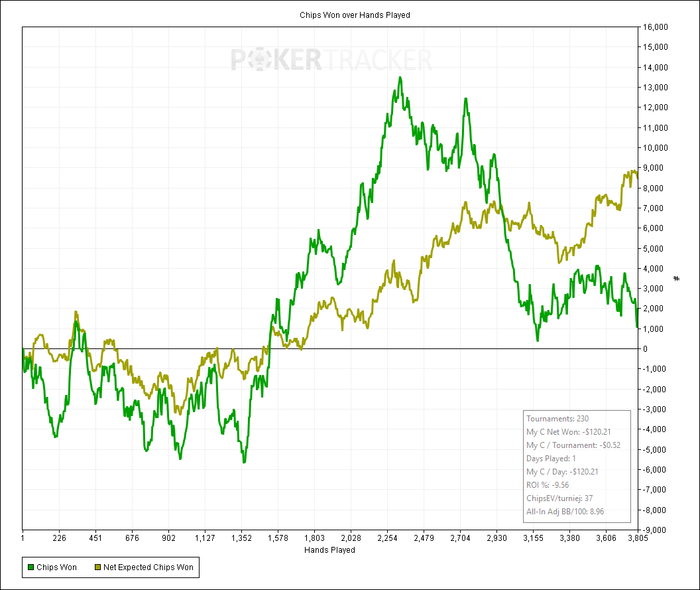
Task: Click 'Days Played: 1' in the stats box
Action: 551,458
